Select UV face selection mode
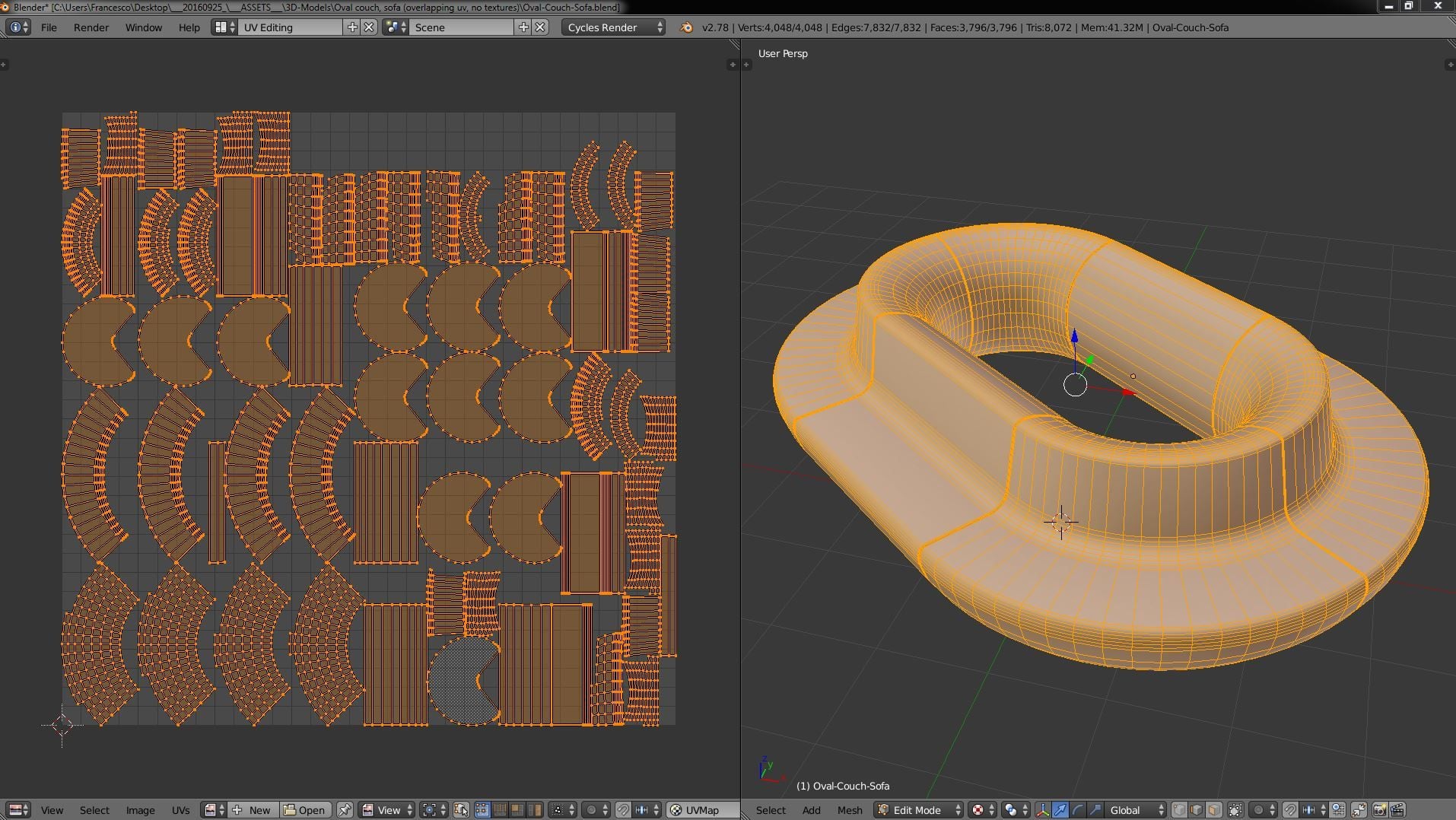Viewport: 1456px width, 820px height. click(x=517, y=810)
